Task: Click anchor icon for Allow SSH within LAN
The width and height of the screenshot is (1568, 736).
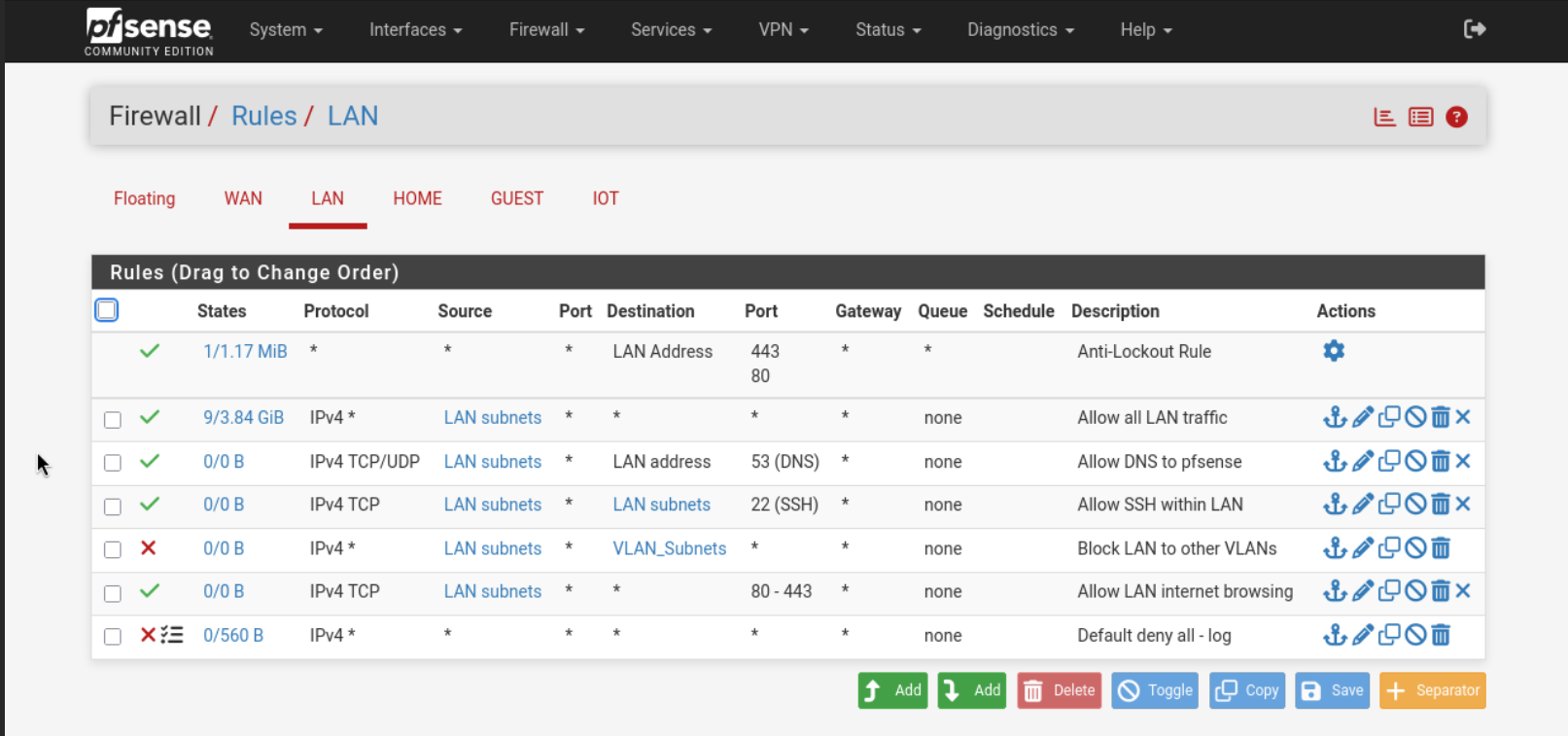Action: pyautogui.click(x=1335, y=504)
